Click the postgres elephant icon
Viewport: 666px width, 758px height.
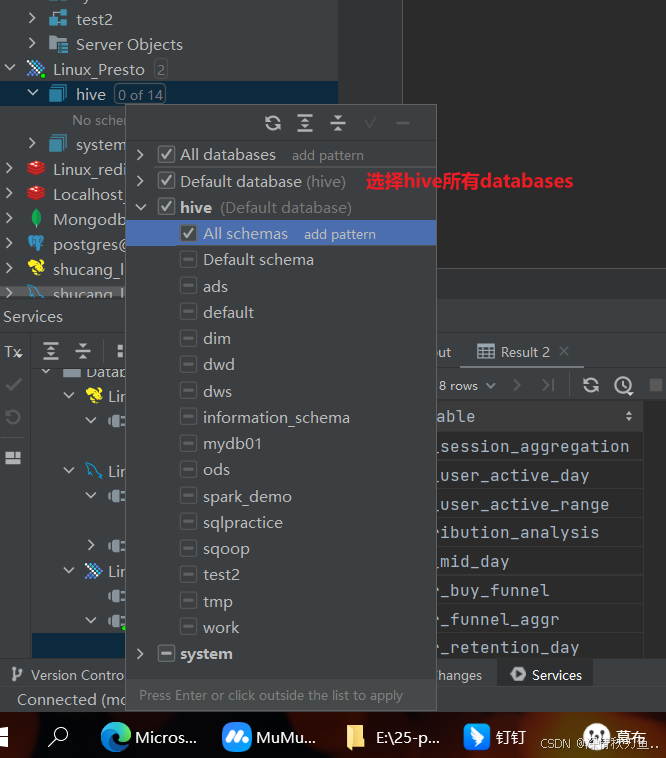tap(36, 244)
